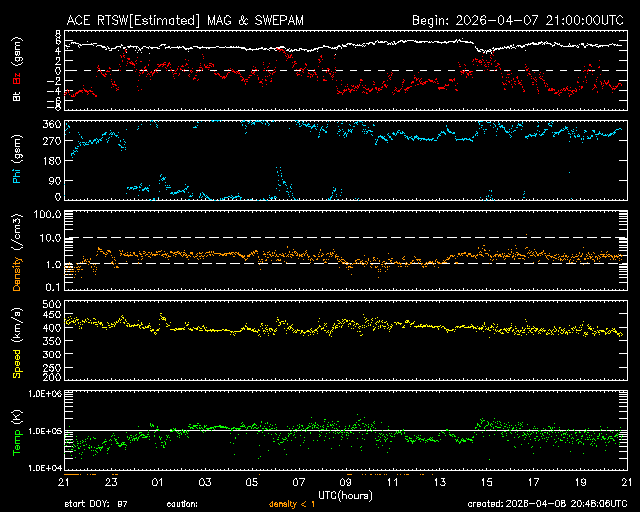Click the yellow "Speed" axis label
Image resolution: width=640 pixels, height=512 pixels.
pyautogui.click(x=17, y=364)
